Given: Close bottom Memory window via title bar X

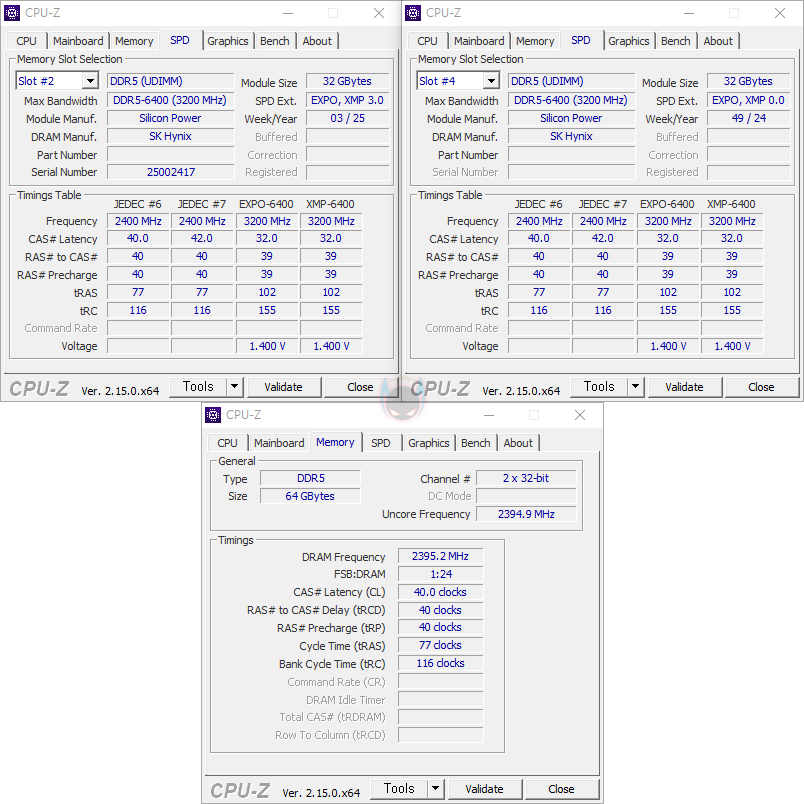Looking at the screenshot, I should coord(580,415).
